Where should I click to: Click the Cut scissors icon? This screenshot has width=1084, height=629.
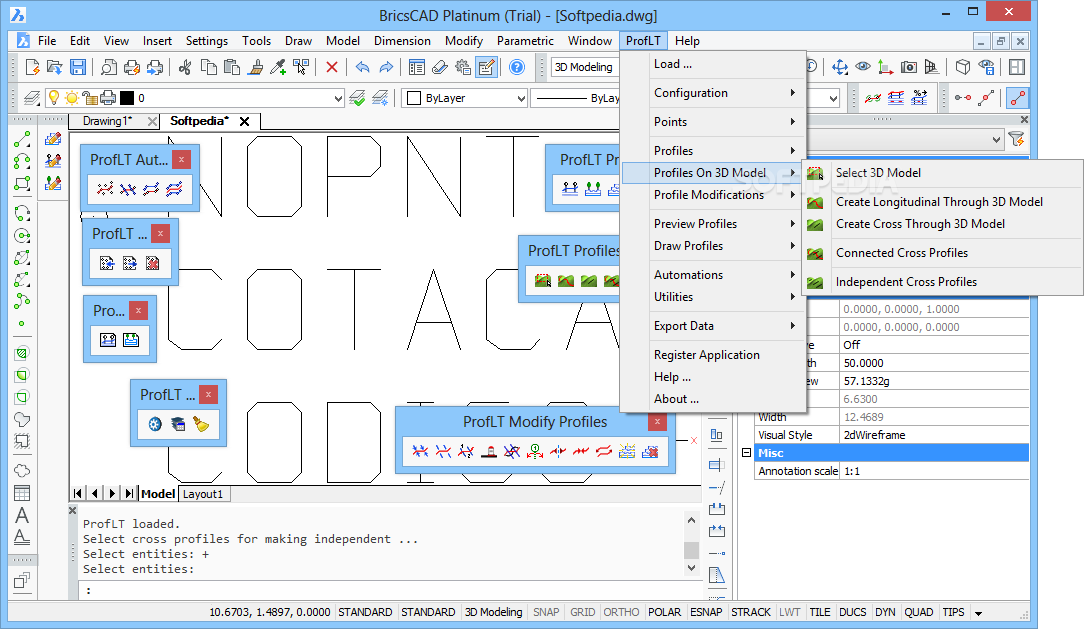(x=185, y=67)
